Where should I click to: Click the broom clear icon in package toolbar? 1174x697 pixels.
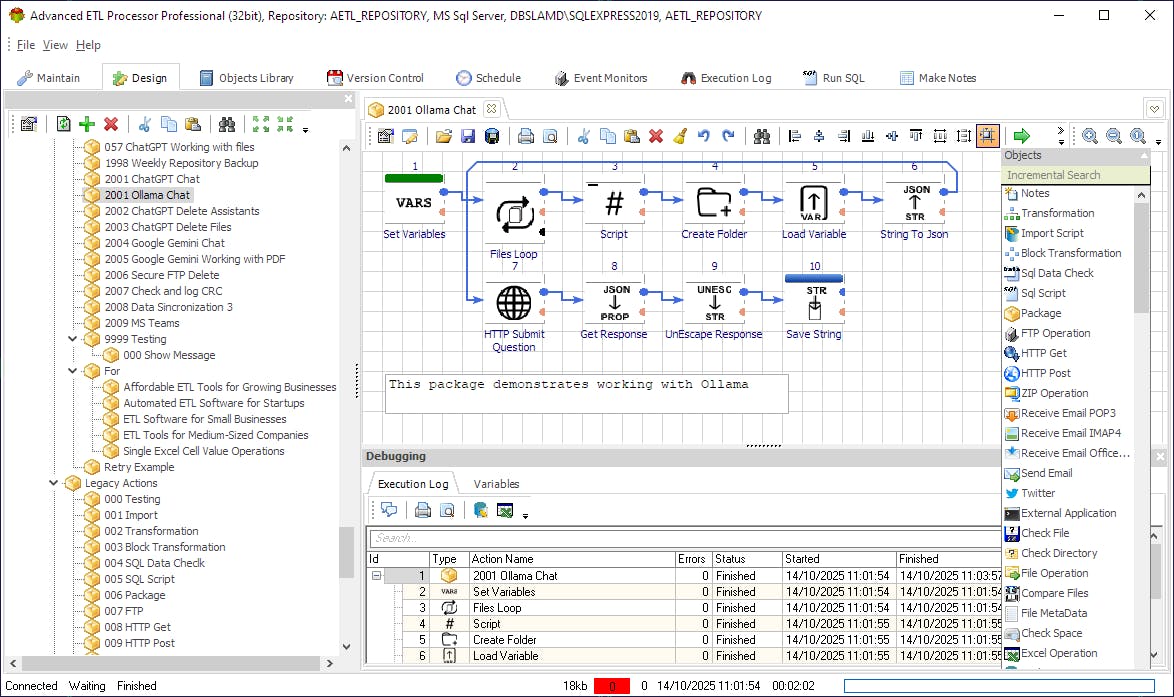point(680,136)
